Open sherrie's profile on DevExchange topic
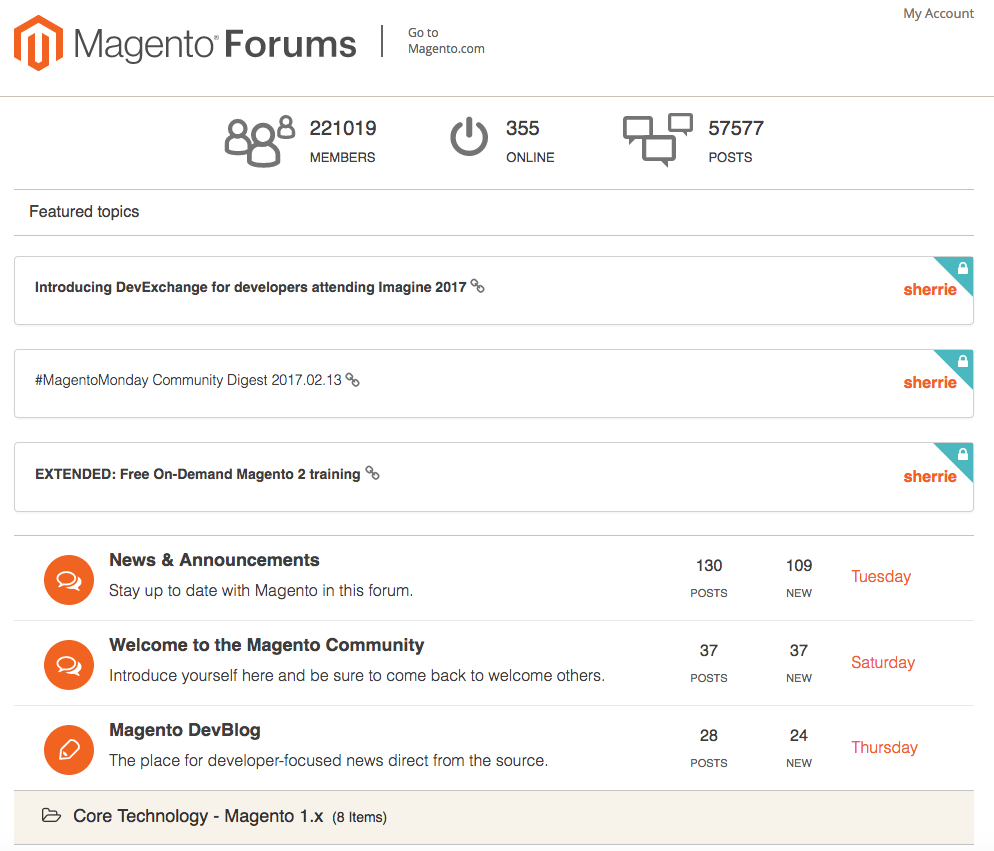 point(930,290)
